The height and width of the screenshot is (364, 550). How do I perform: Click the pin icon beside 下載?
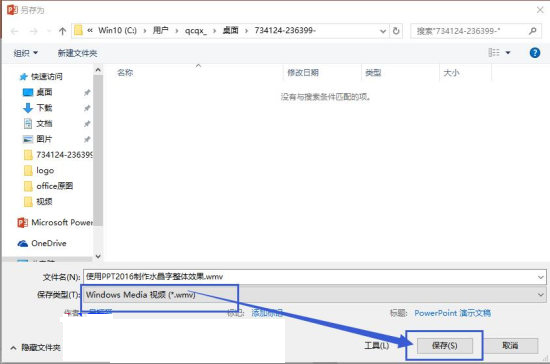click(x=87, y=108)
